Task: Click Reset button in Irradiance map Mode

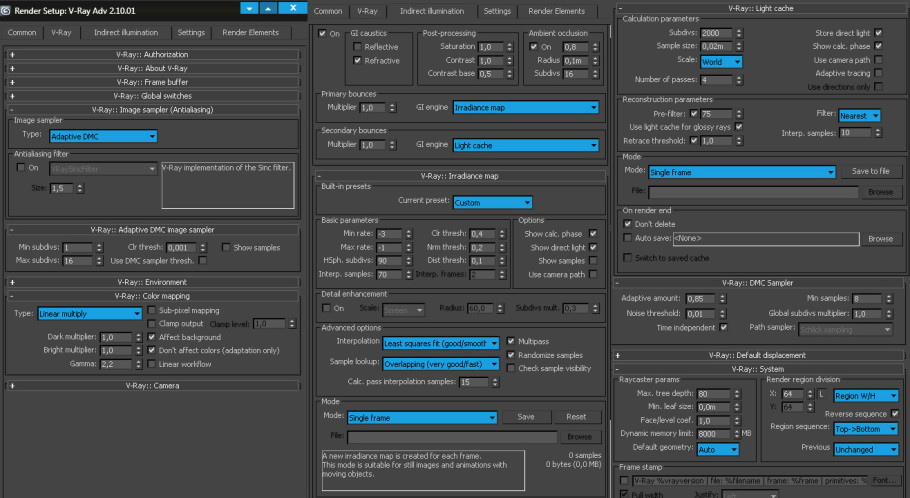Action: point(576,417)
